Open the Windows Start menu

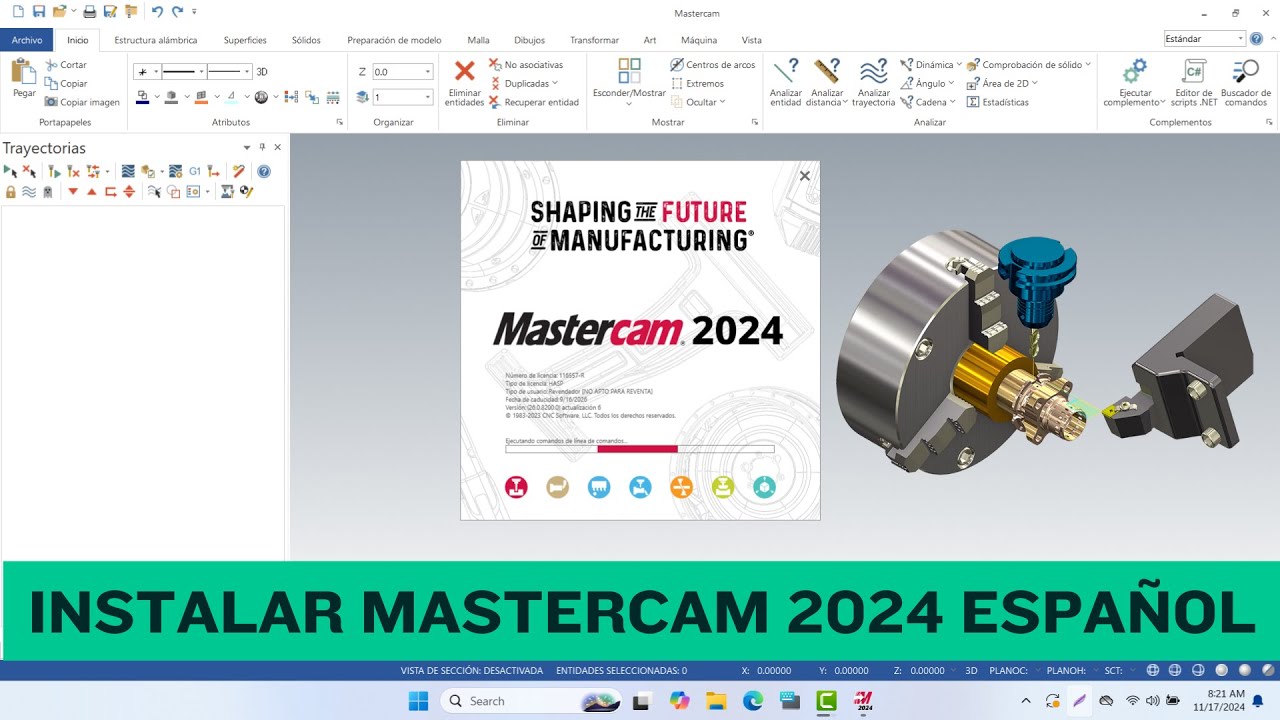(x=418, y=701)
